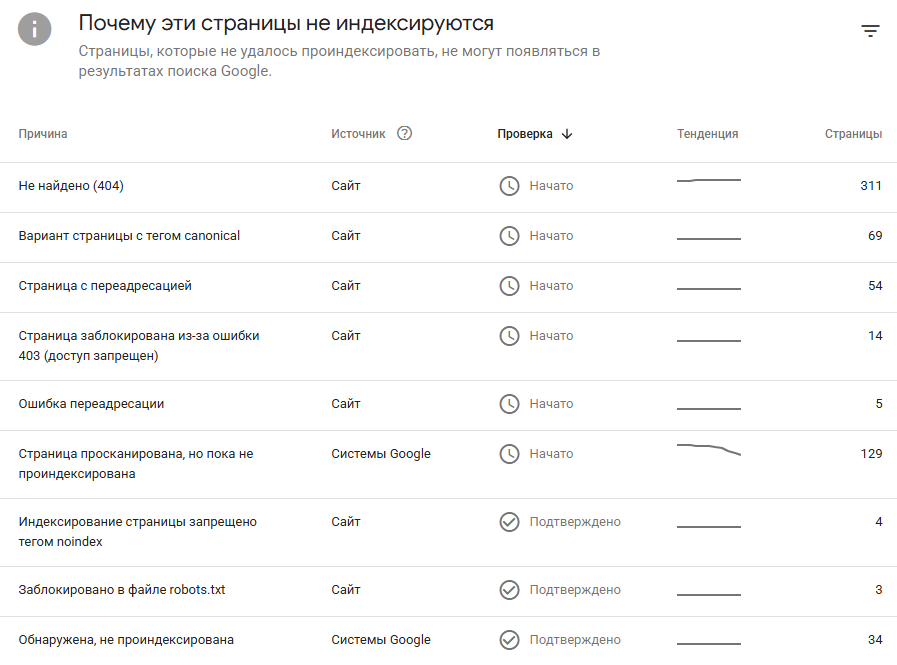This screenshot has width=897, height=665.
Task: Click clock icon in Ошибка переадресации row
Action: tap(509, 404)
